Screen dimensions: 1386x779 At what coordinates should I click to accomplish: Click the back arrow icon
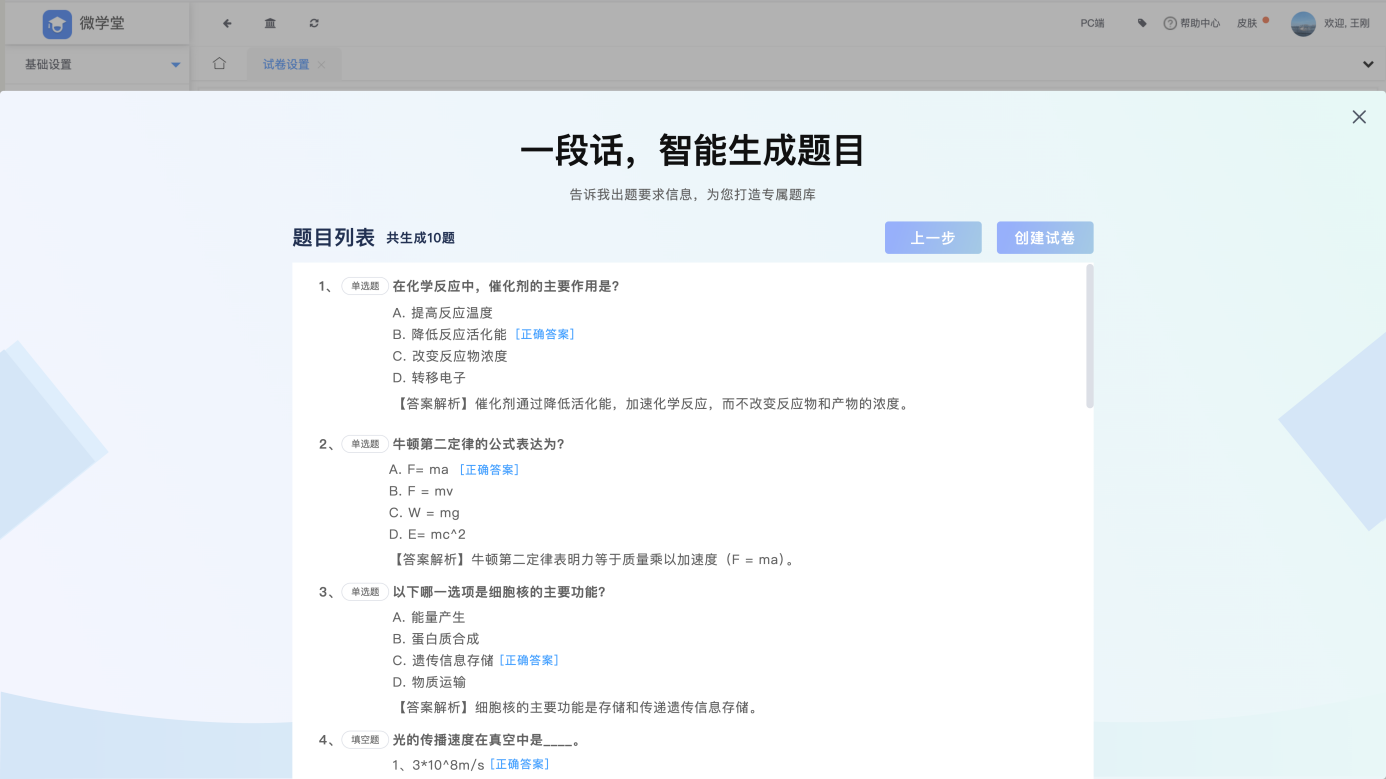227,23
